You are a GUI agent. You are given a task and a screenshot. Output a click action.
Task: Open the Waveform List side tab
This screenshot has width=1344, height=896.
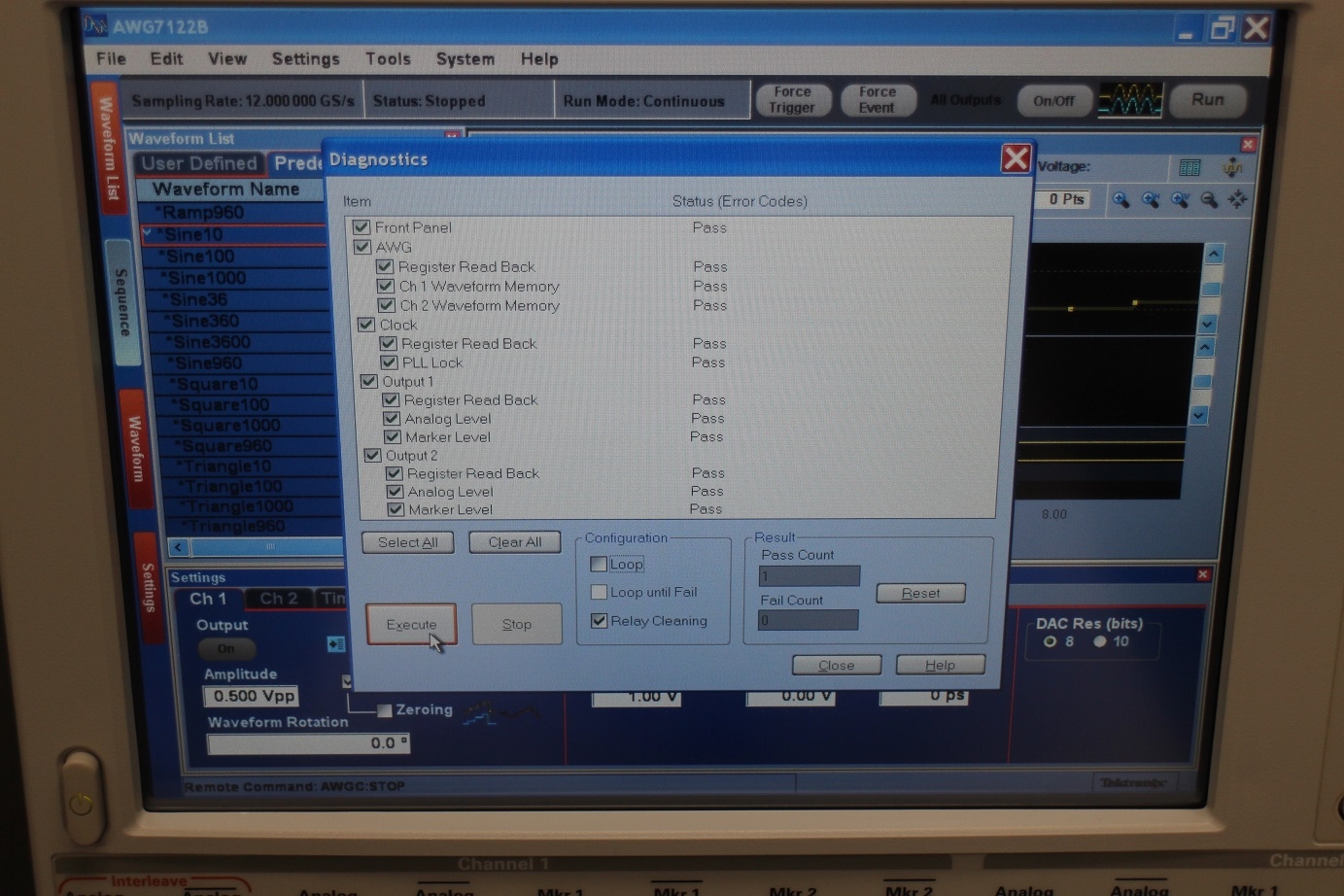click(x=108, y=148)
